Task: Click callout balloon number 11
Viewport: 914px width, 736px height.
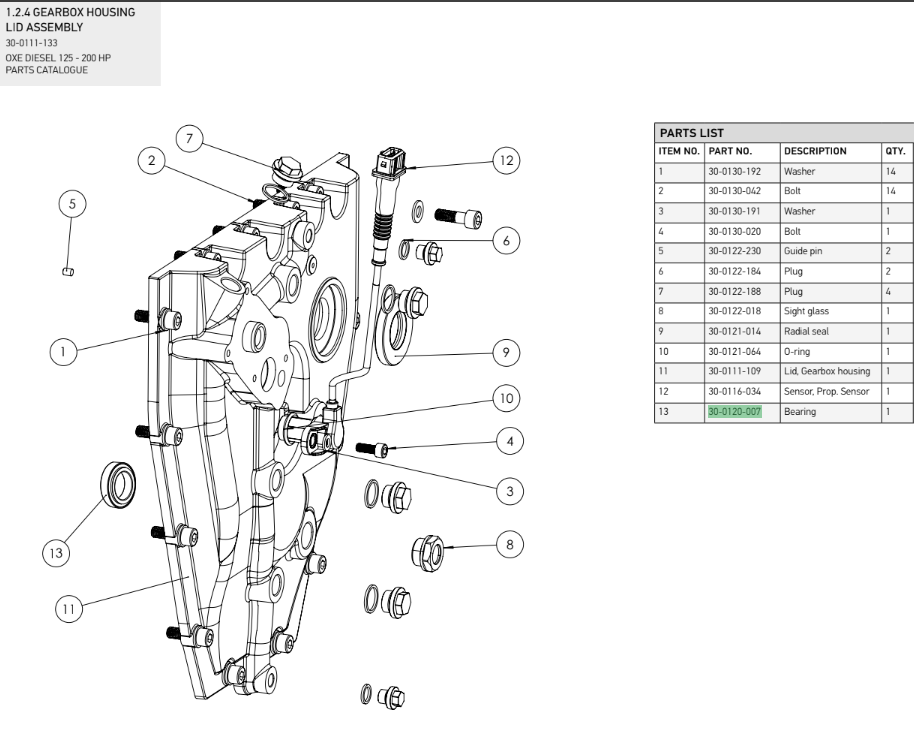Action: coord(69,609)
